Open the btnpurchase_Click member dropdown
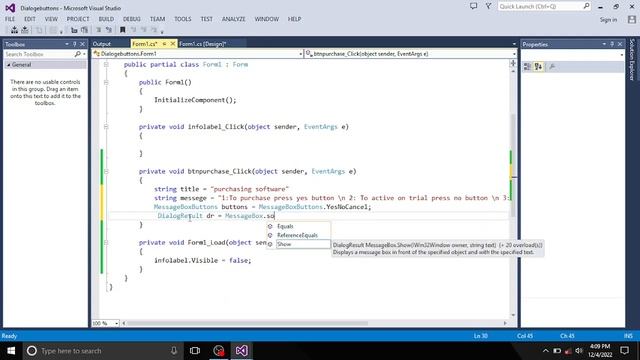640x360 pixels. (514, 54)
